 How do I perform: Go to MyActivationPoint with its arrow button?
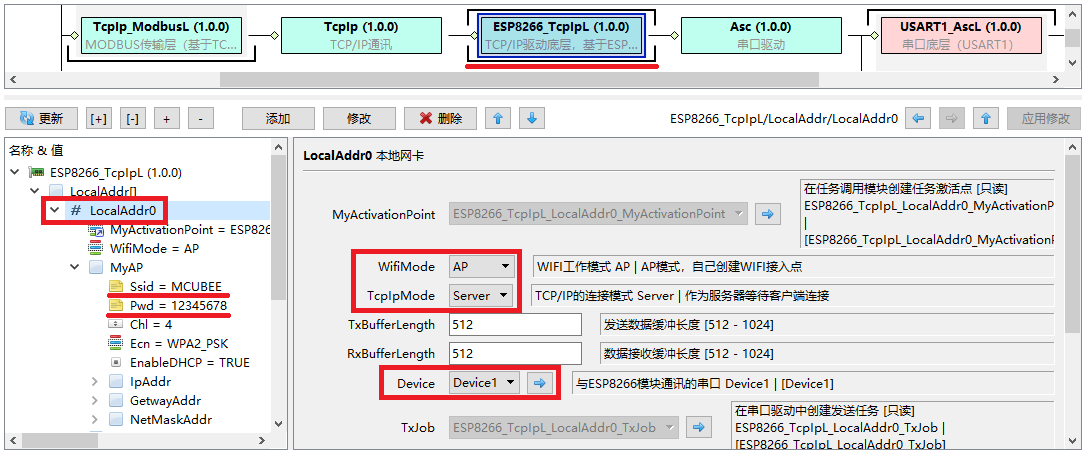[768, 214]
